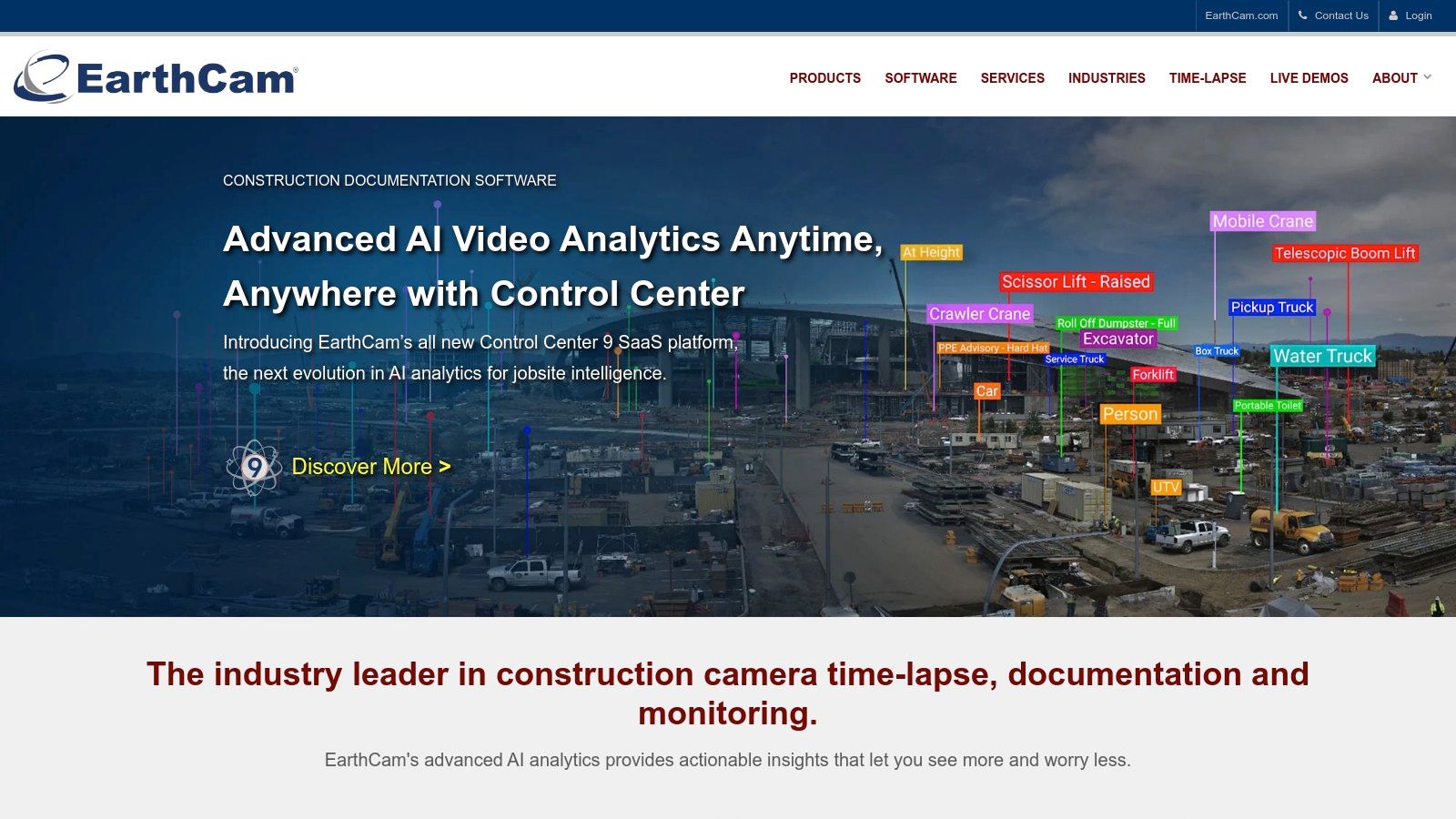Click the Water Truck label

point(1323,356)
